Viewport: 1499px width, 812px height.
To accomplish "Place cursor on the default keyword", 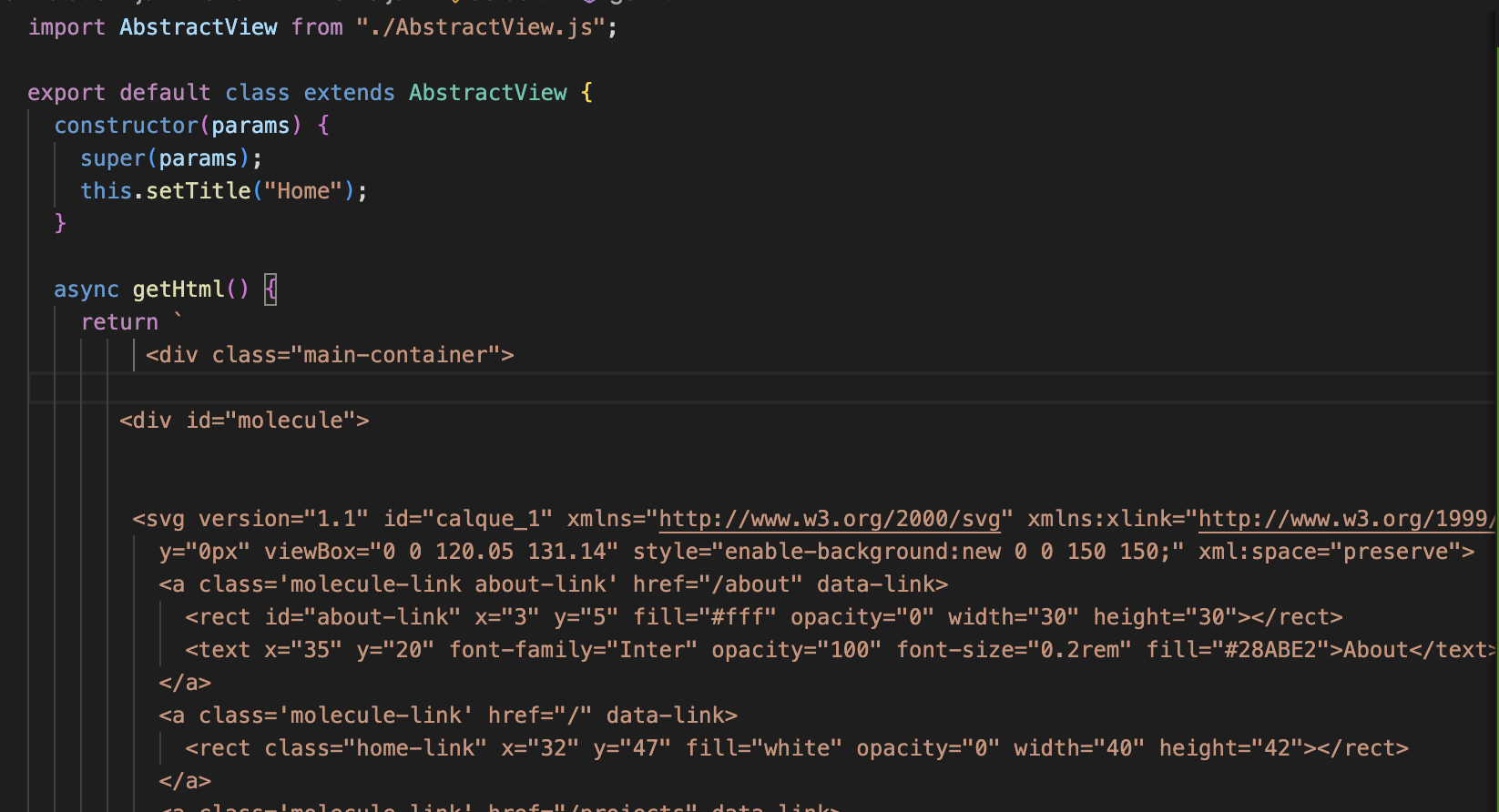I will [x=165, y=93].
